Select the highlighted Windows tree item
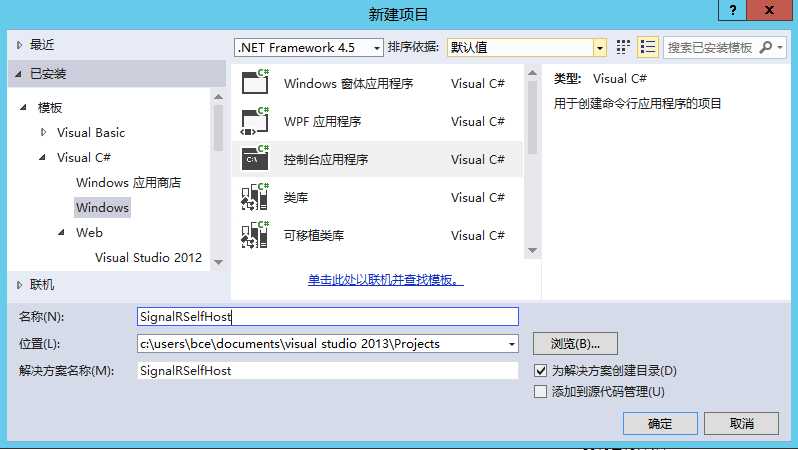 [102, 207]
